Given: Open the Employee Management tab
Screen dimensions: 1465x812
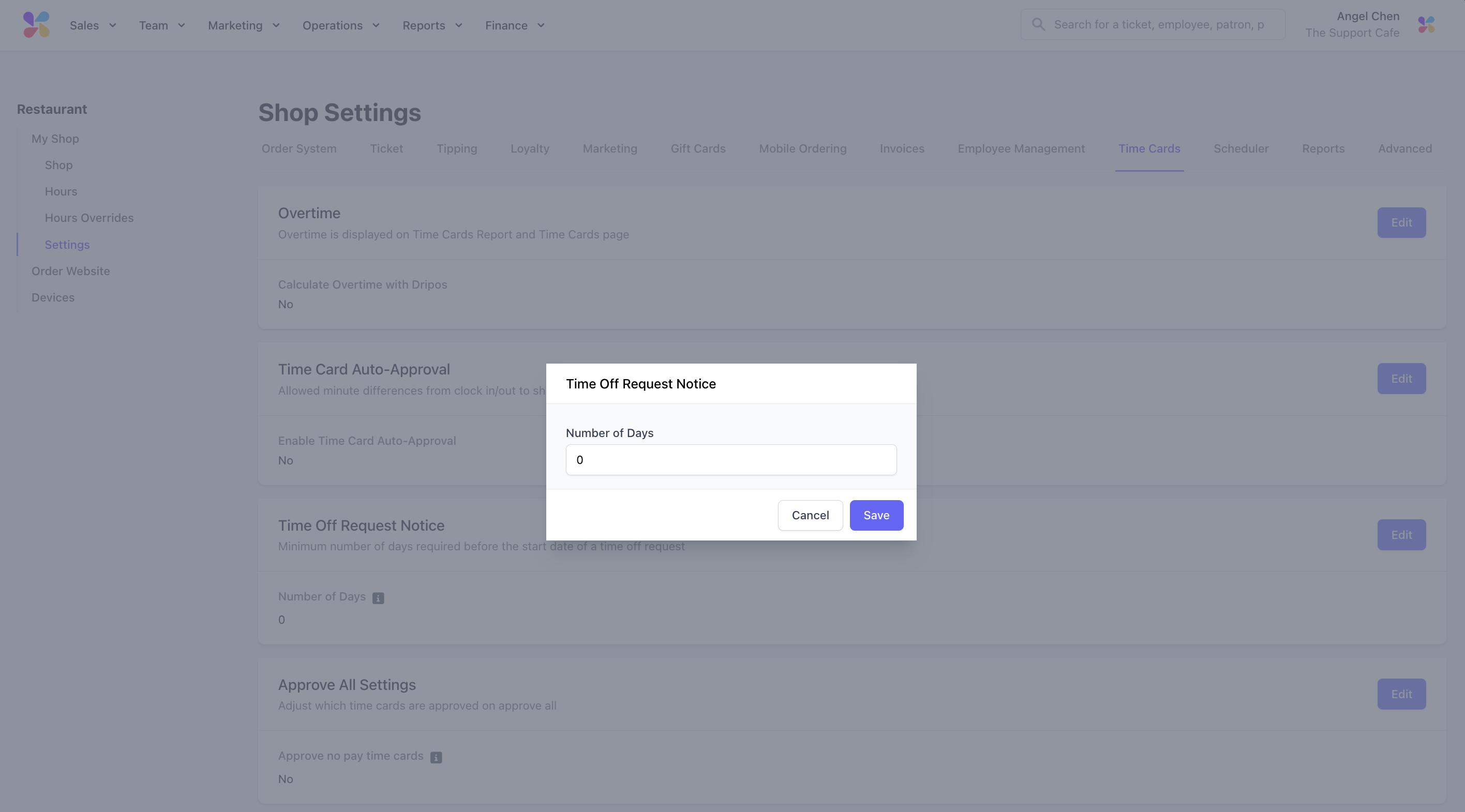Looking at the screenshot, I should (x=1021, y=148).
